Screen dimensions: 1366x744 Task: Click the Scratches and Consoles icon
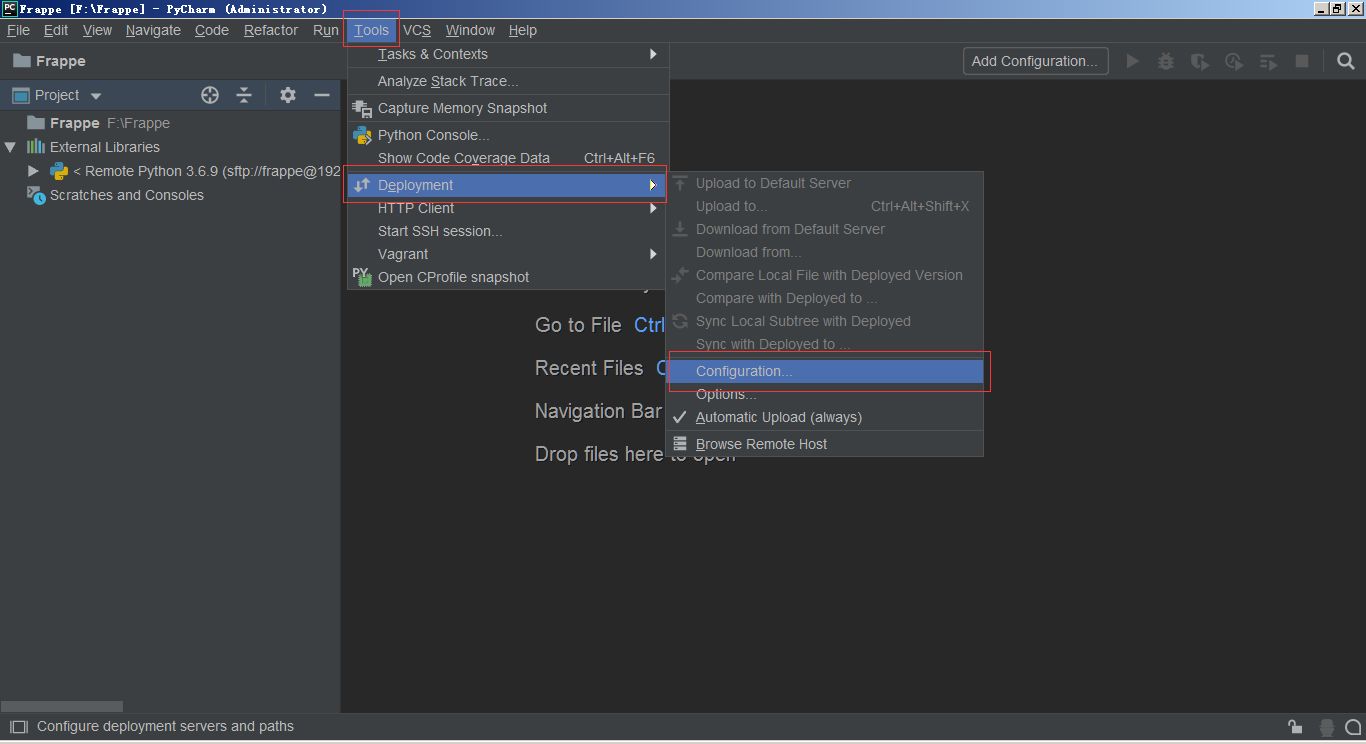click(36, 195)
